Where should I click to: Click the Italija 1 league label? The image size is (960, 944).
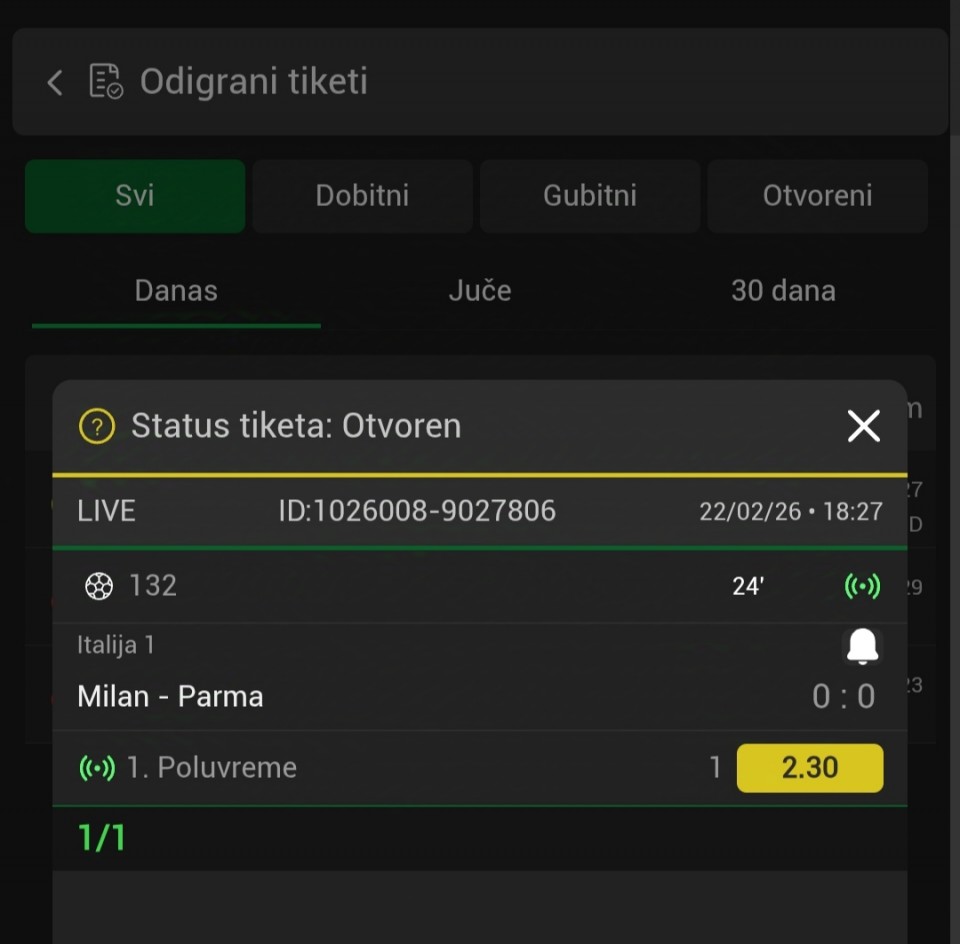(116, 645)
